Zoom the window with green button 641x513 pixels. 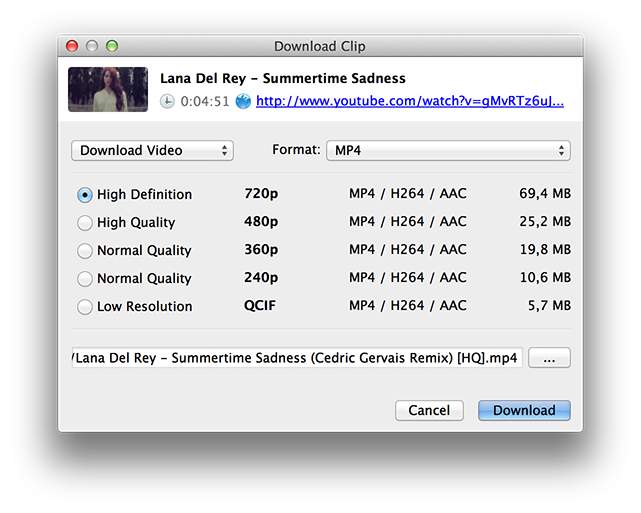[112, 46]
